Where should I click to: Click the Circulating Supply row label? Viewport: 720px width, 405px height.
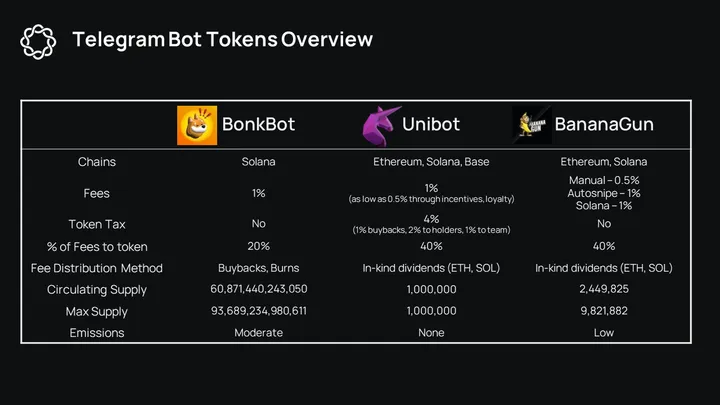click(x=97, y=290)
